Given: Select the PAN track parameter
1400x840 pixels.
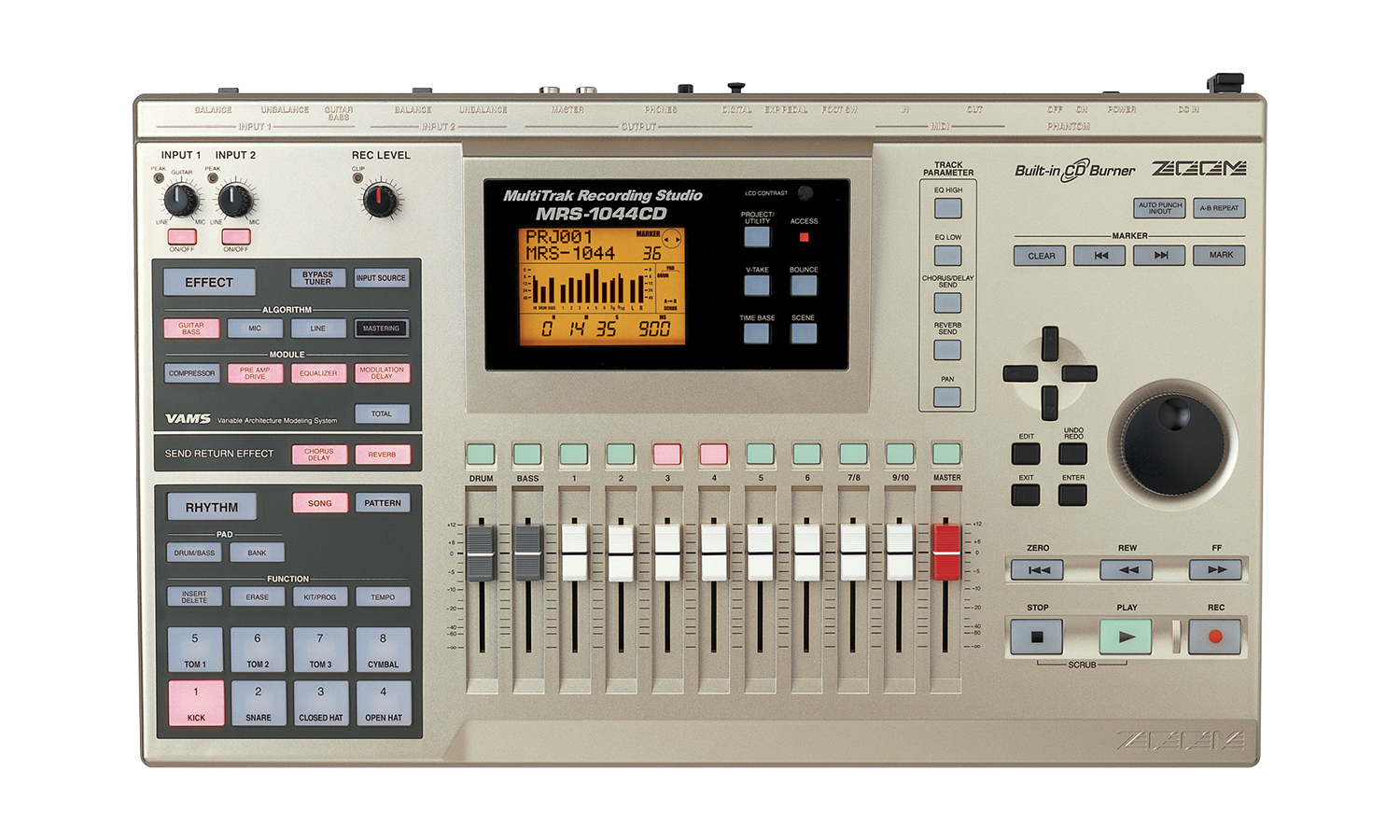Looking at the screenshot, I should pyautogui.click(x=947, y=398).
